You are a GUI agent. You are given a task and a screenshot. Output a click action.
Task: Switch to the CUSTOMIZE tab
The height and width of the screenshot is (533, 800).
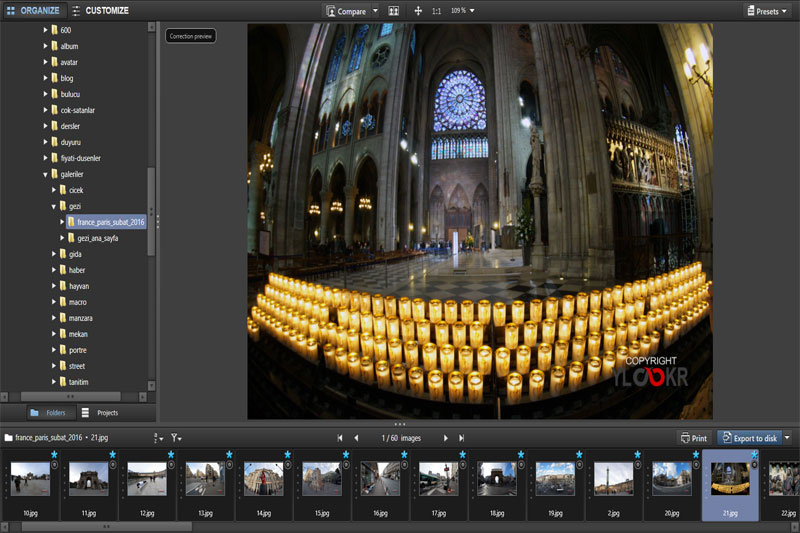coord(101,10)
